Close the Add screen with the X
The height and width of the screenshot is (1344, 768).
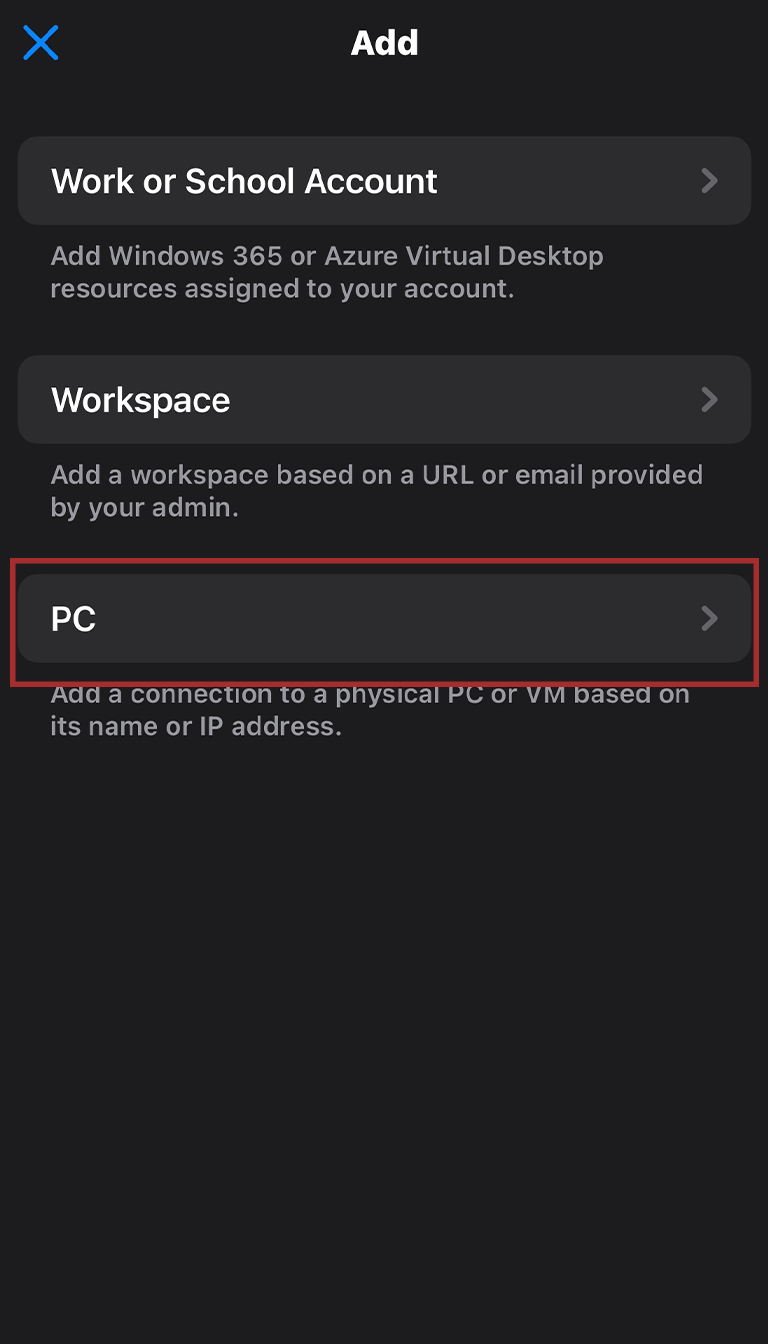[x=41, y=43]
